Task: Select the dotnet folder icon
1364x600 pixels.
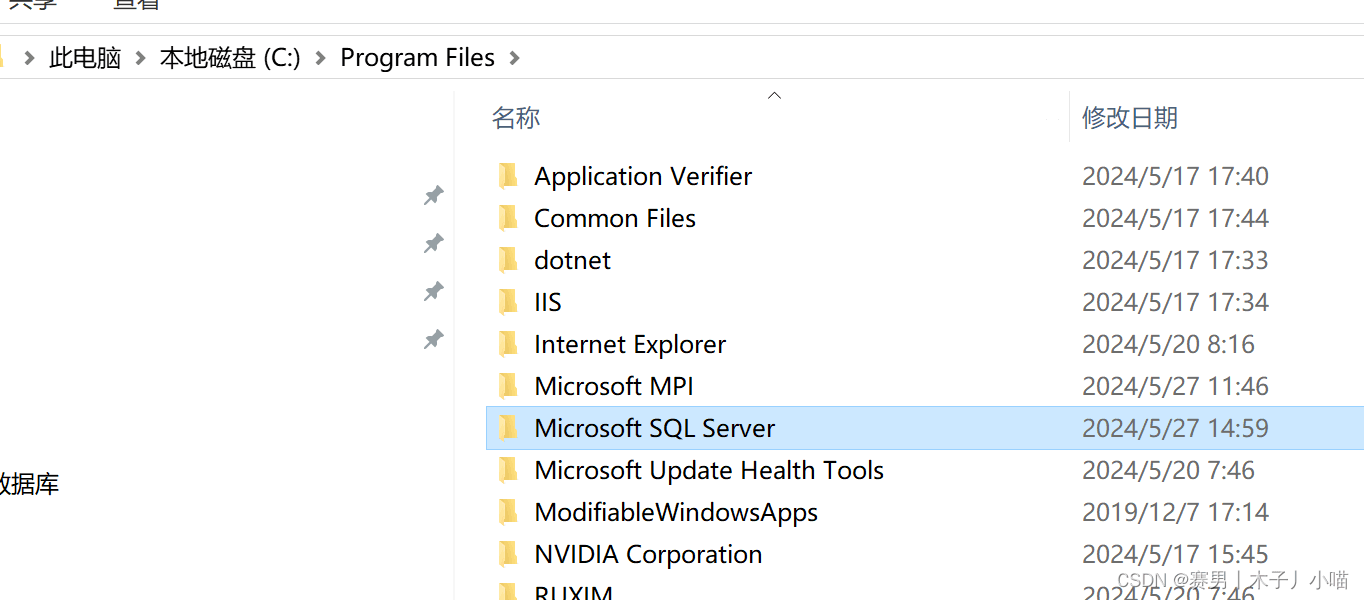Action: [x=509, y=261]
